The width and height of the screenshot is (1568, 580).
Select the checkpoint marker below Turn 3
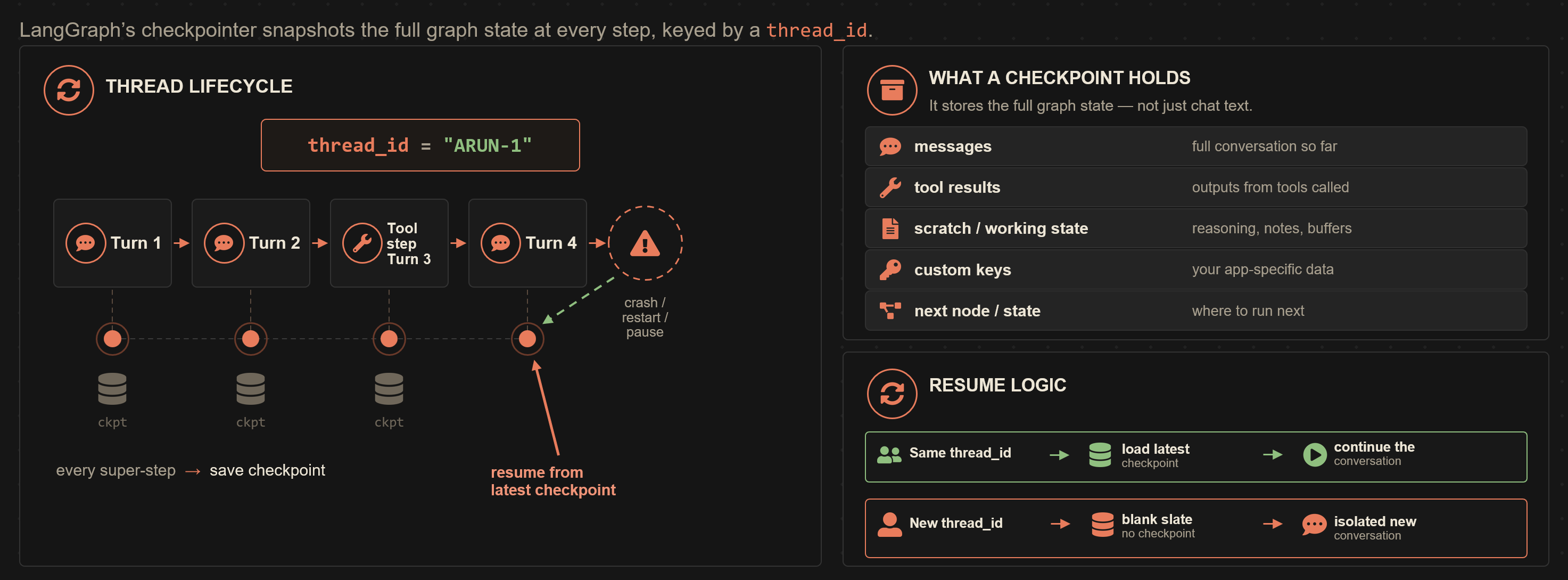[389, 339]
